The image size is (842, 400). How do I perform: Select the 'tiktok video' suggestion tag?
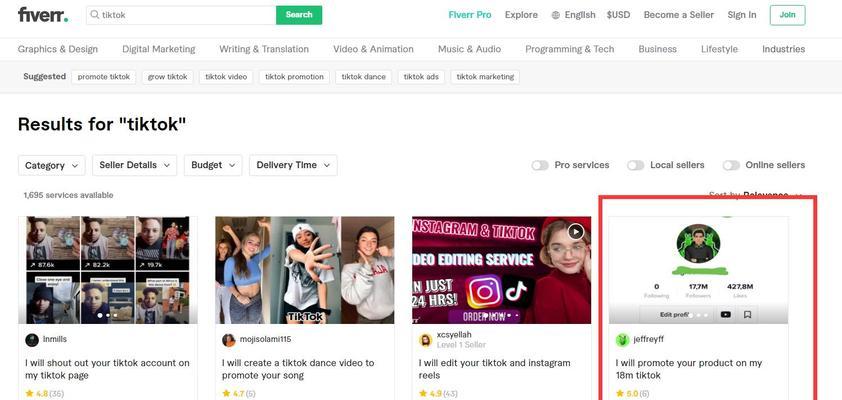226,77
